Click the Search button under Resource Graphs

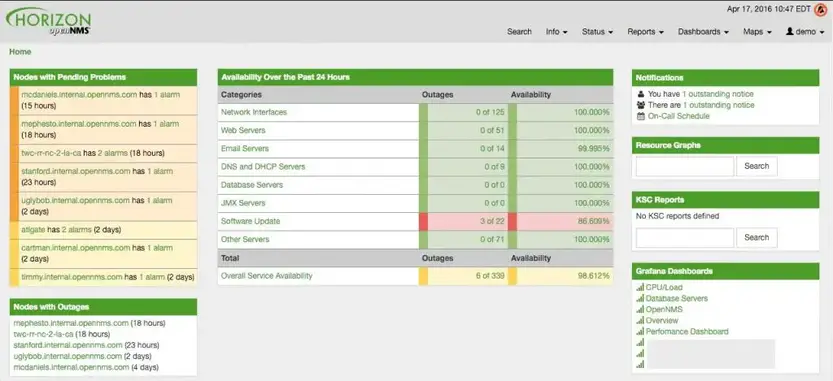(756, 166)
